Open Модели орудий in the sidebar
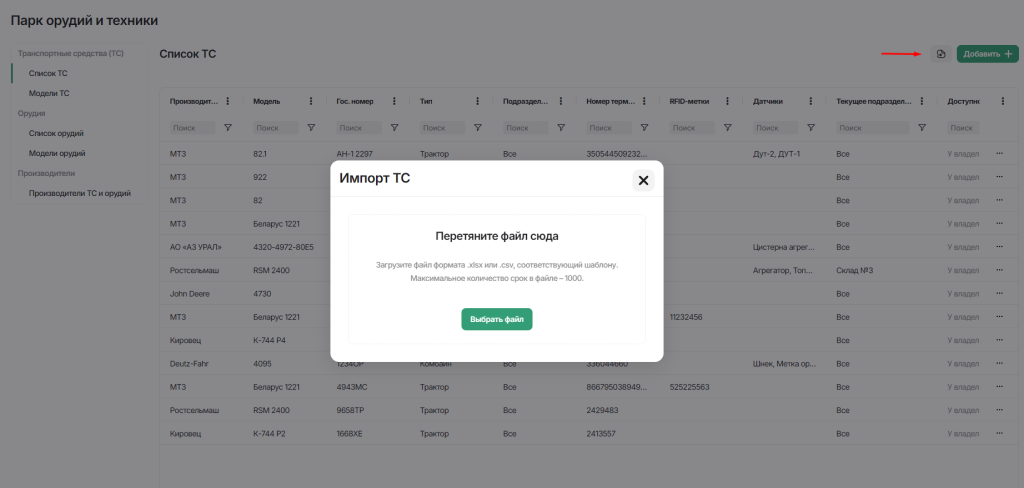Image resolution: width=1024 pixels, height=488 pixels. [x=57, y=153]
